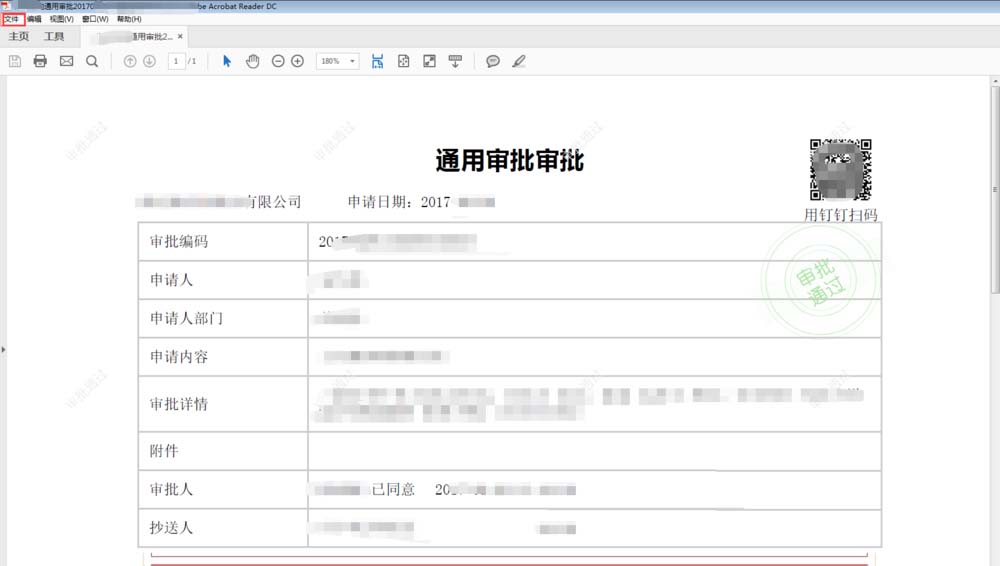The image size is (1000, 566).
Task: Click the 申请人部门 row label
Action: (x=186, y=318)
